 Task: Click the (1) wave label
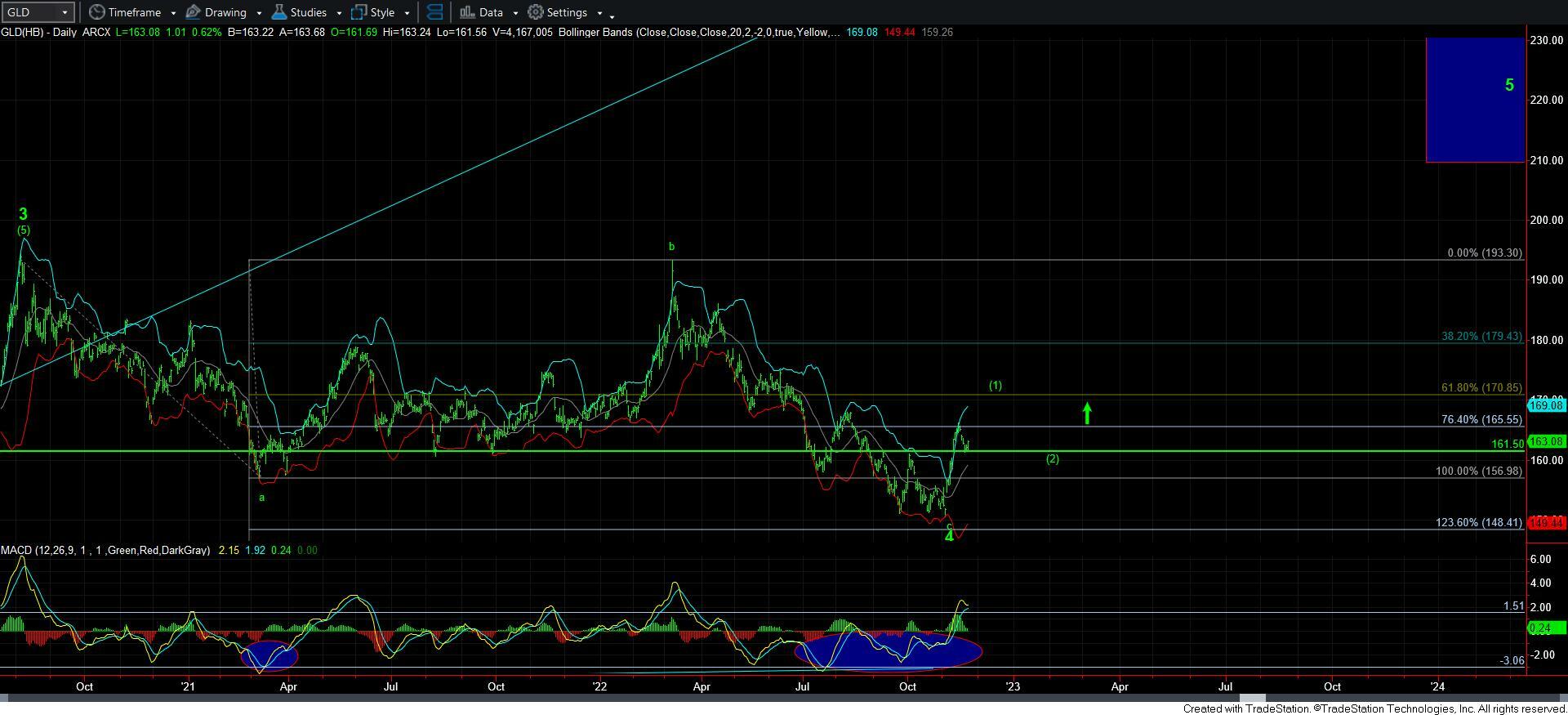995,385
